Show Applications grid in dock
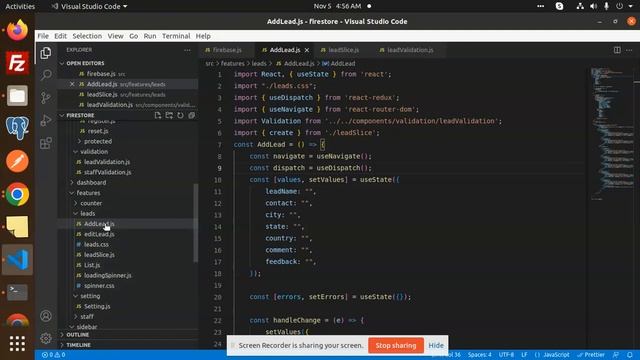The width and height of the screenshot is (640, 360). [17, 344]
